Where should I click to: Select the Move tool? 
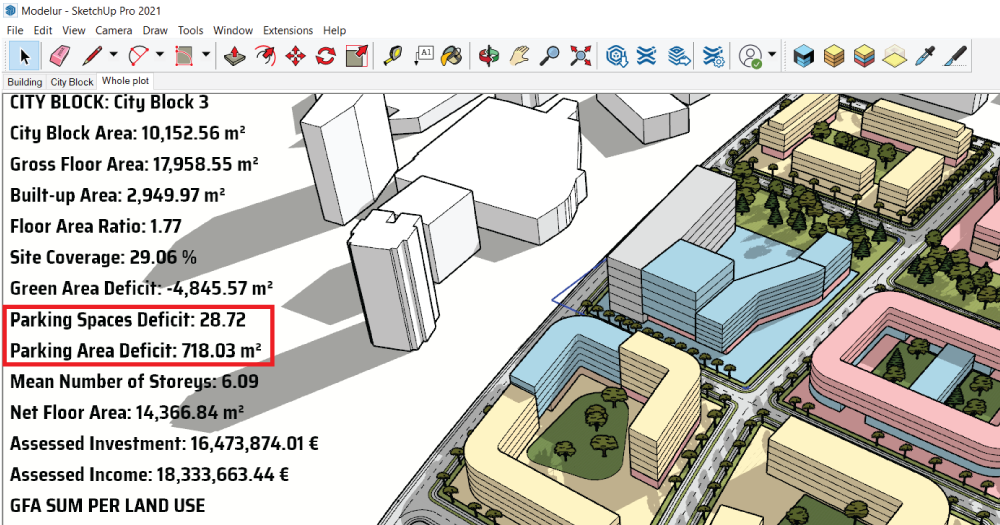click(295, 56)
